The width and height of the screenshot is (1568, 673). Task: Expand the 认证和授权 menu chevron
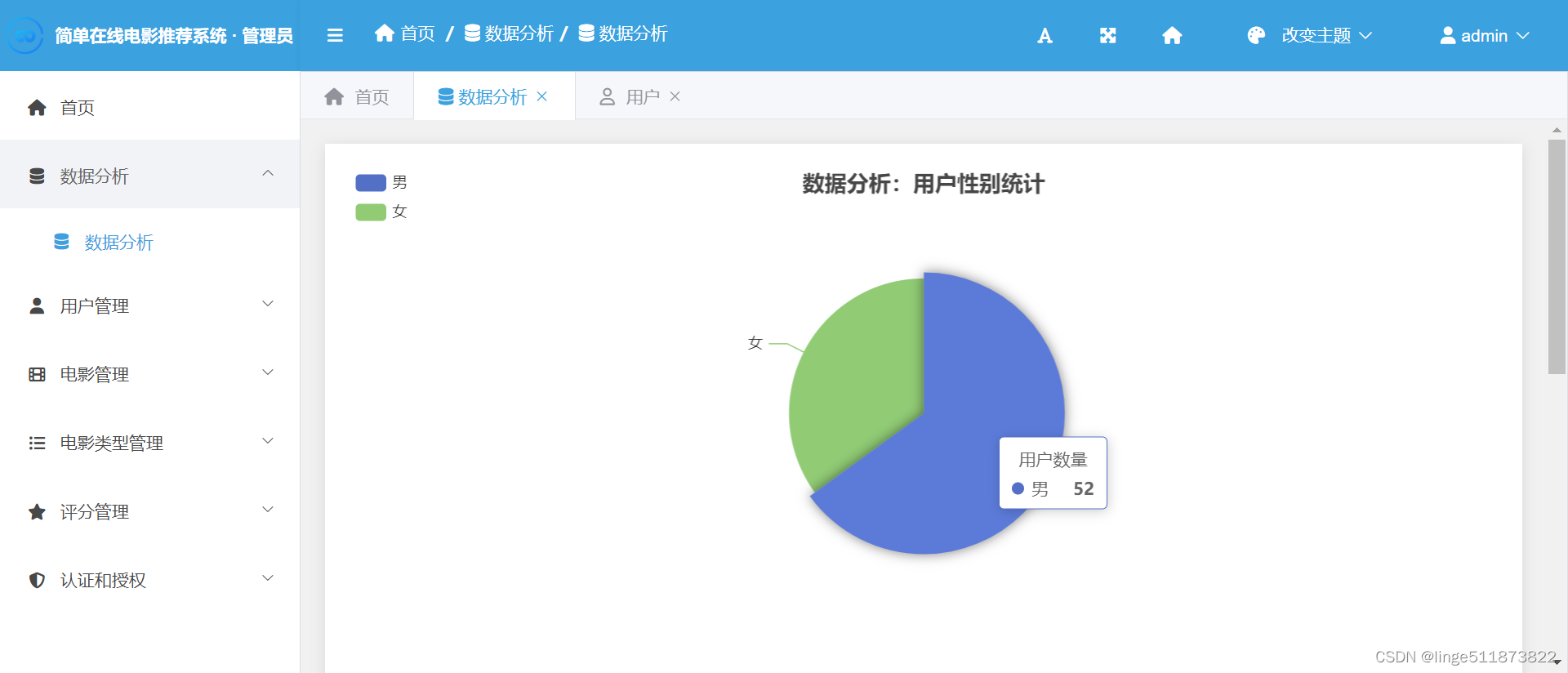pos(268,578)
